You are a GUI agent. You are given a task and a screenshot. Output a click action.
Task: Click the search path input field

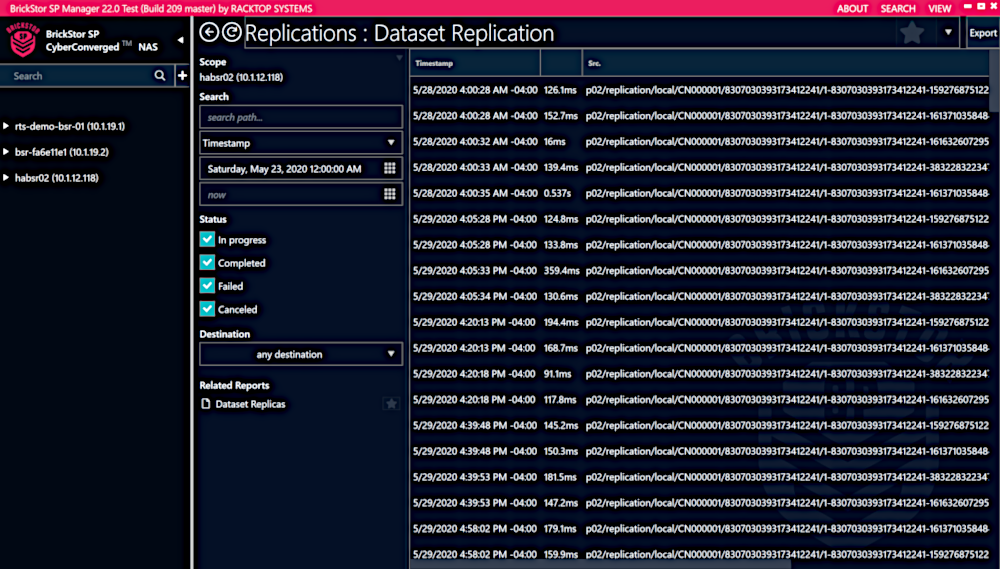point(301,117)
